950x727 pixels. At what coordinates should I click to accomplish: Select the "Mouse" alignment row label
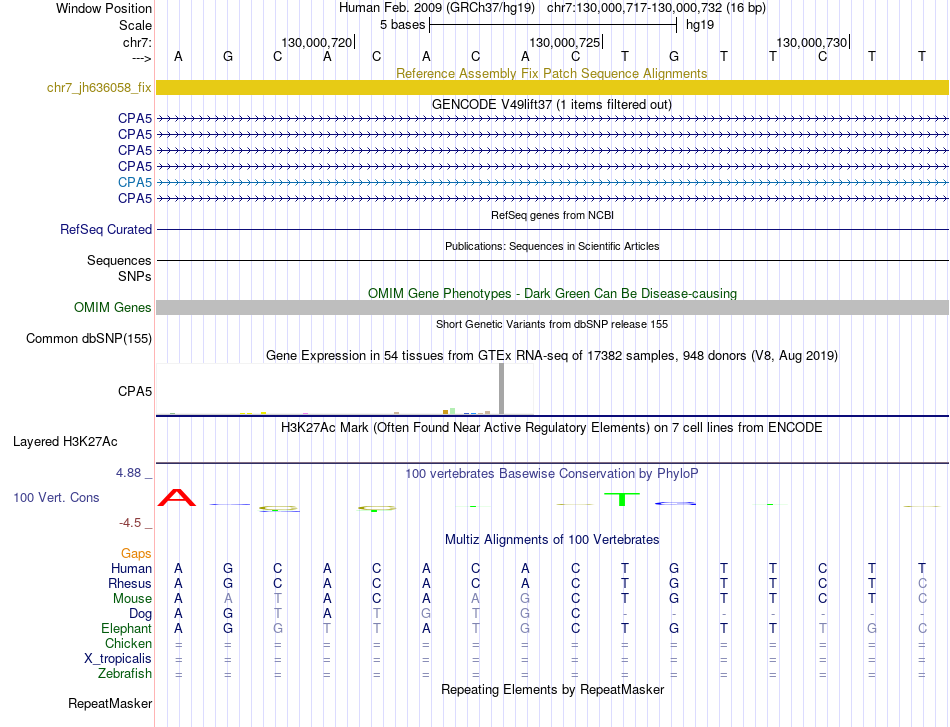click(132, 599)
